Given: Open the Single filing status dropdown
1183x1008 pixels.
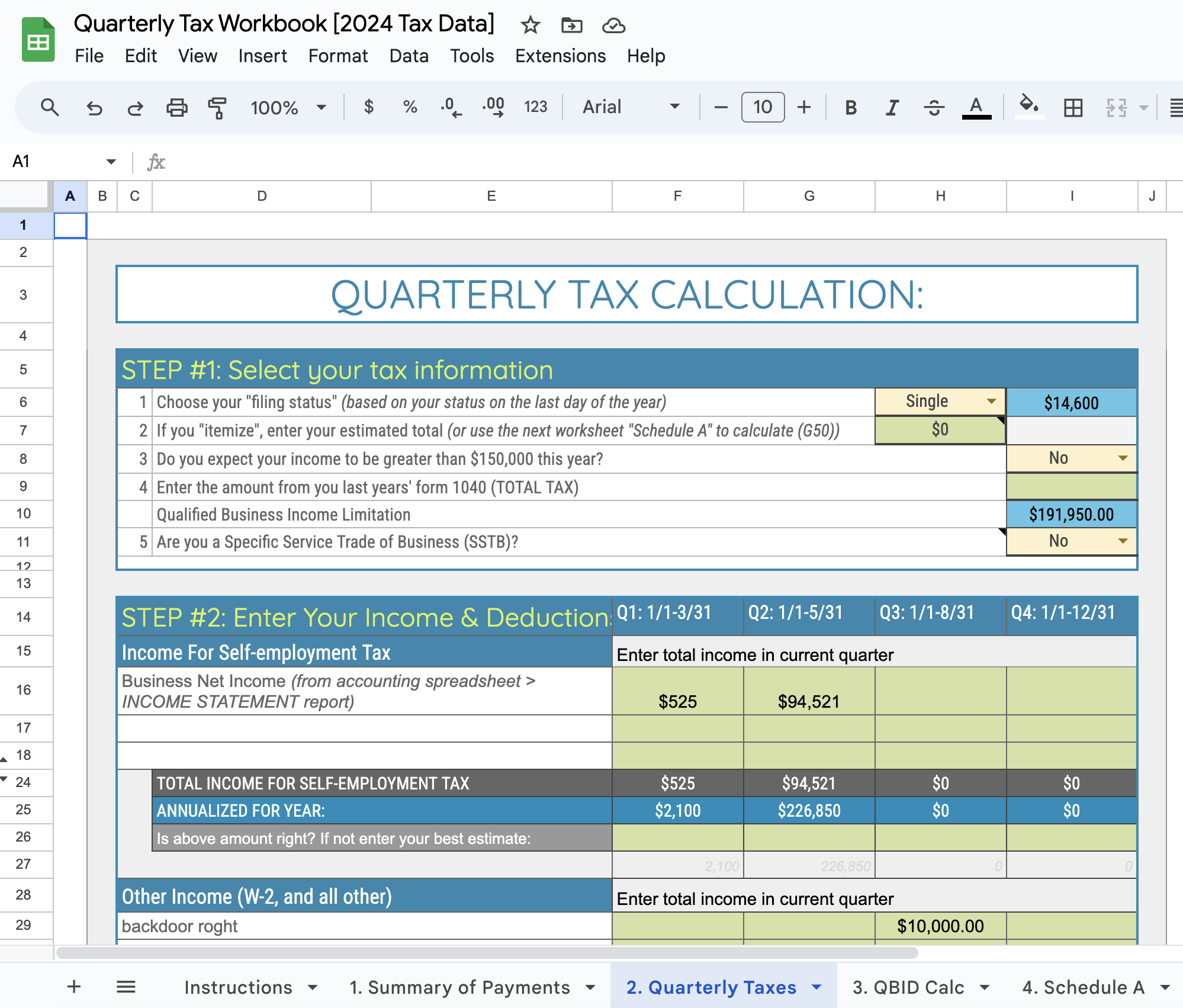Looking at the screenshot, I should 991,402.
